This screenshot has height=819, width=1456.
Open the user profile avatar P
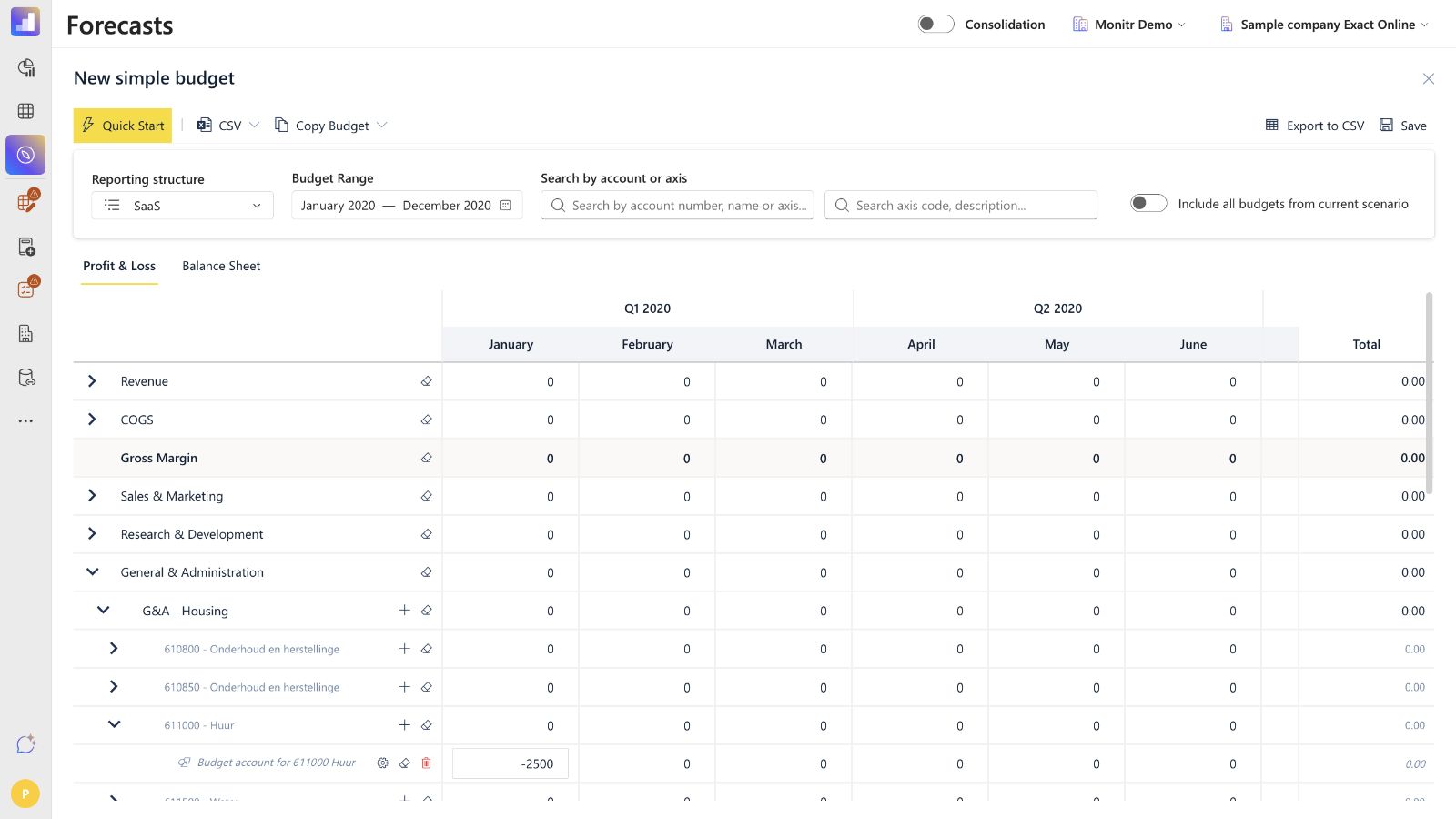[25, 794]
